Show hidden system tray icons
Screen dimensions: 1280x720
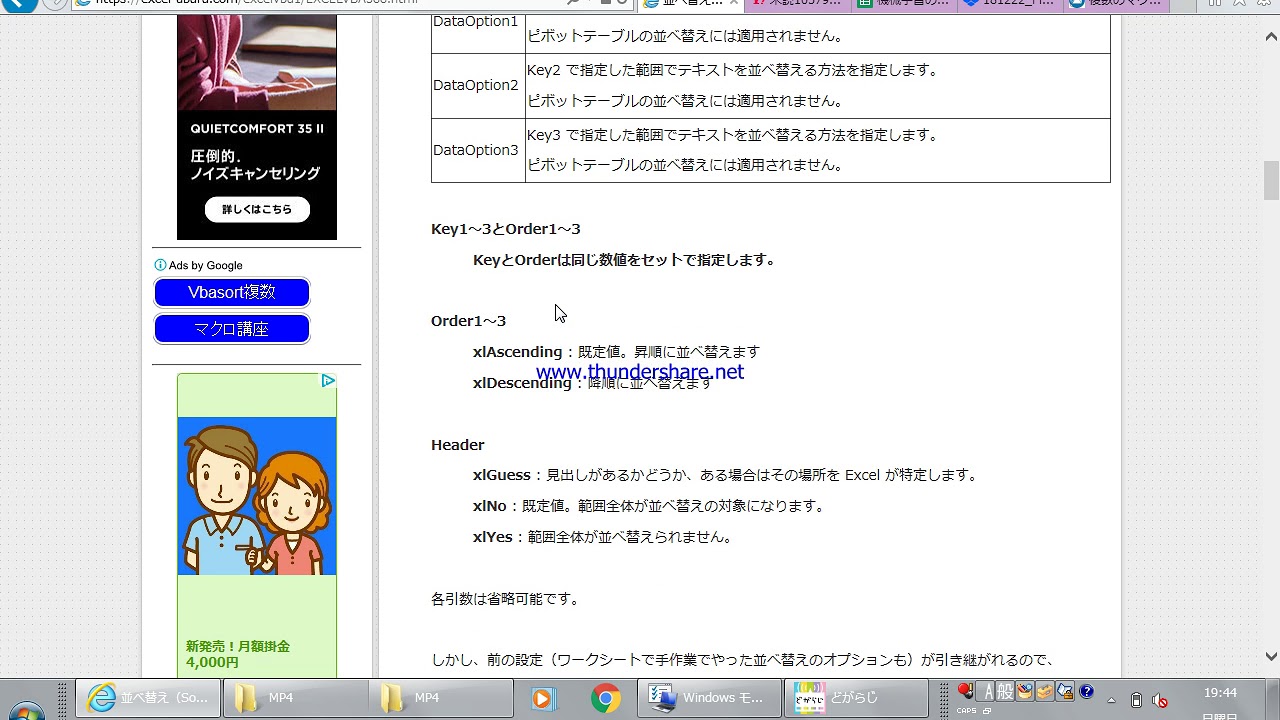(1111, 700)
